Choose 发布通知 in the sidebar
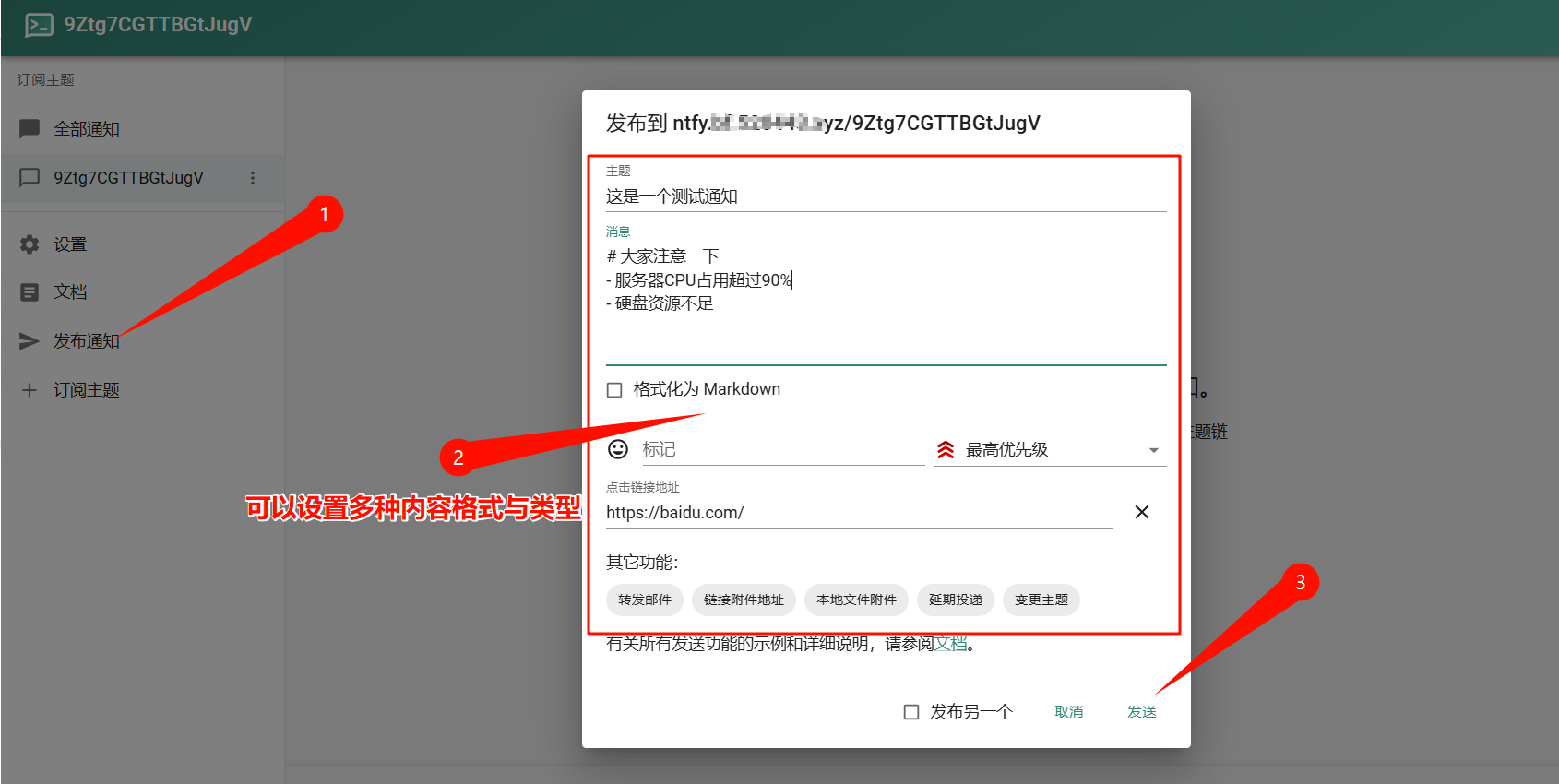Image resolution: width=1559 pixels, height=784 pixels. click(x=142, y=341)
